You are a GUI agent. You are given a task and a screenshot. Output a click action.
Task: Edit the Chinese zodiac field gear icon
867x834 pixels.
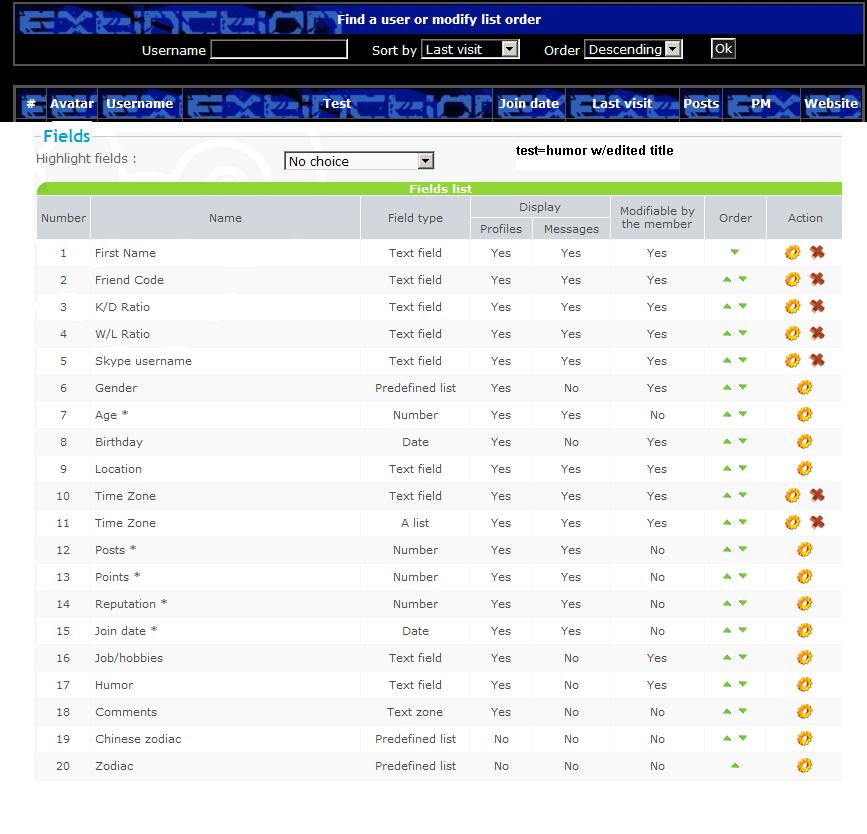(805, 739)
